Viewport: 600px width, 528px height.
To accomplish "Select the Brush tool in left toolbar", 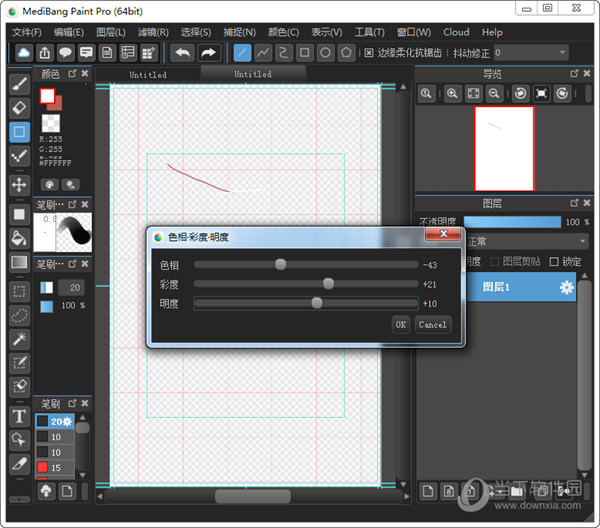I will [20, 84].
